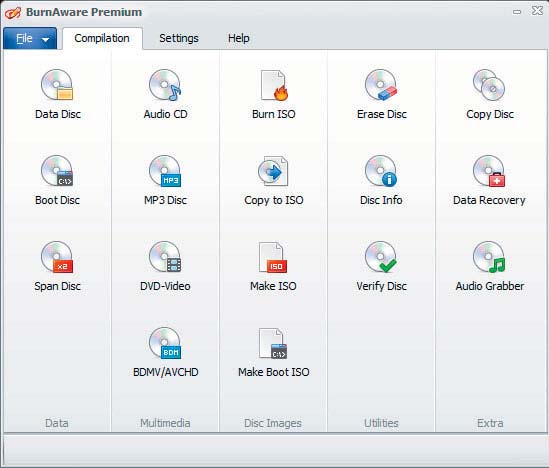Select Make Boot ISO
The height and width of the screenshot is (468, 549).
273,353
